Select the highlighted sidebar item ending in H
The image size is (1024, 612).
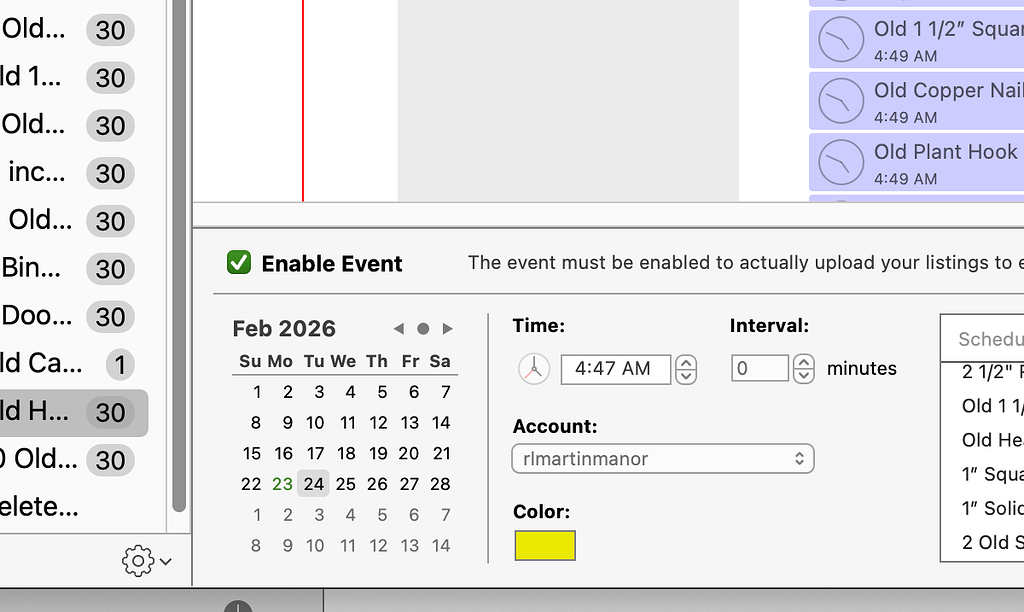pos(60,413)
